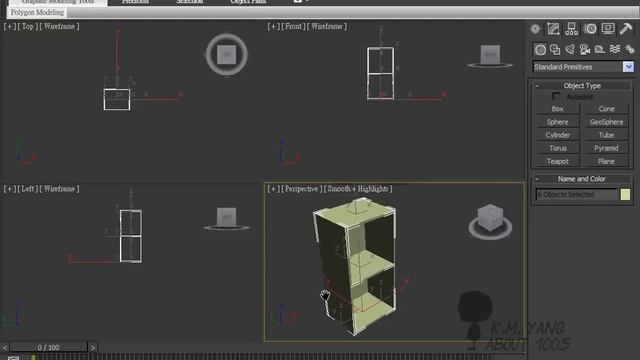Open the [Left] view label menu
Viewport: 640px width, 360px height.
click(x=28, y=189)
